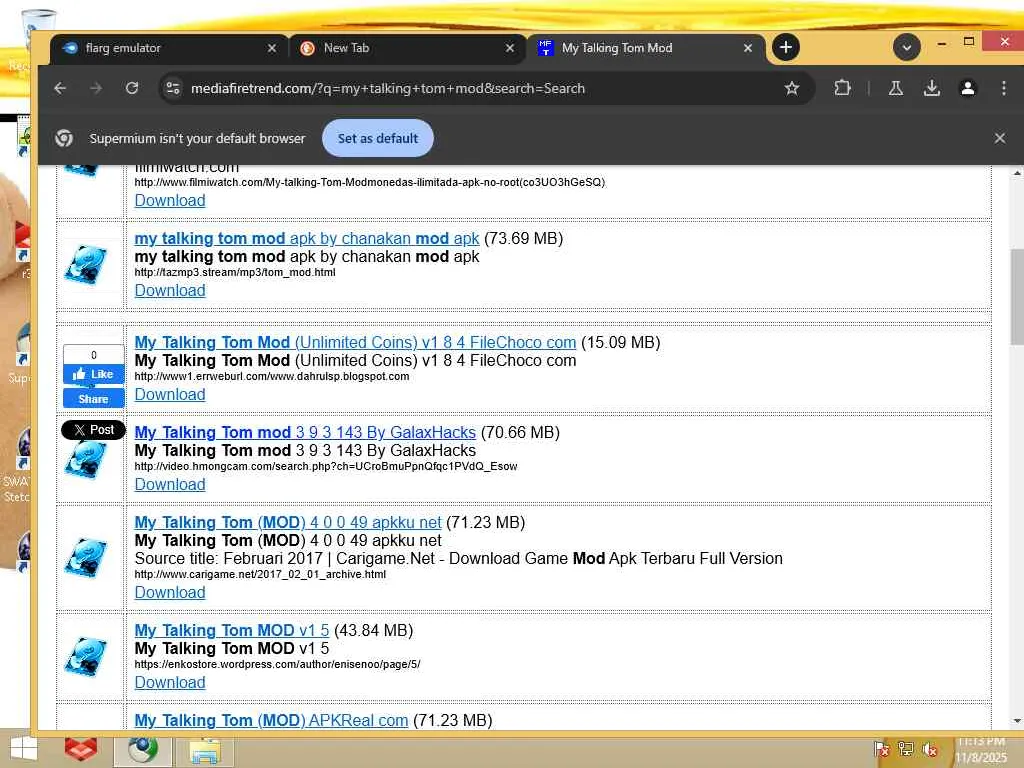Click the taskbar clock and date
Viewport: 1024px width, 768px height.
click(981, 750)
